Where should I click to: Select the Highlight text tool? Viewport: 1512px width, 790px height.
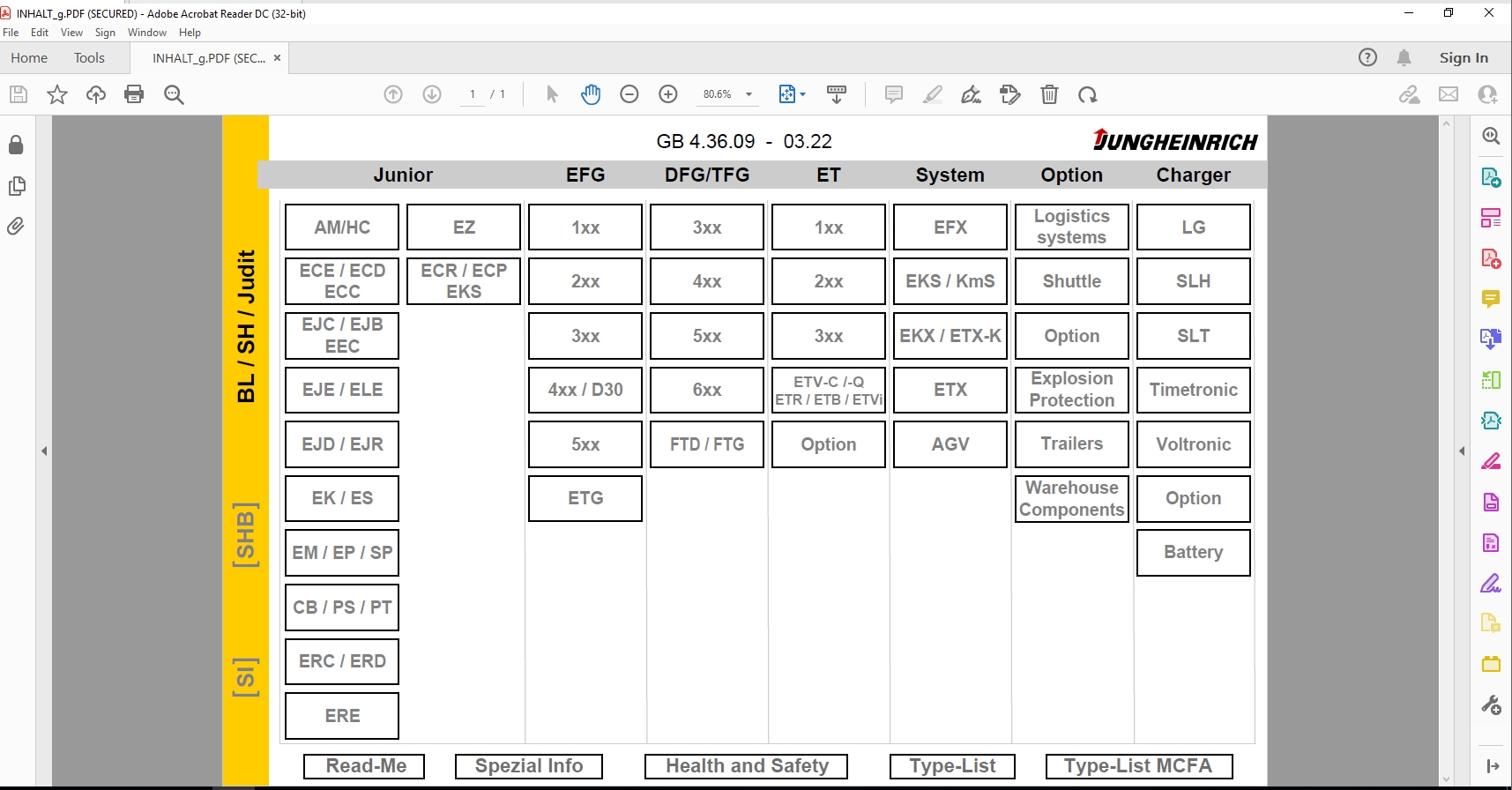[933, 94]
